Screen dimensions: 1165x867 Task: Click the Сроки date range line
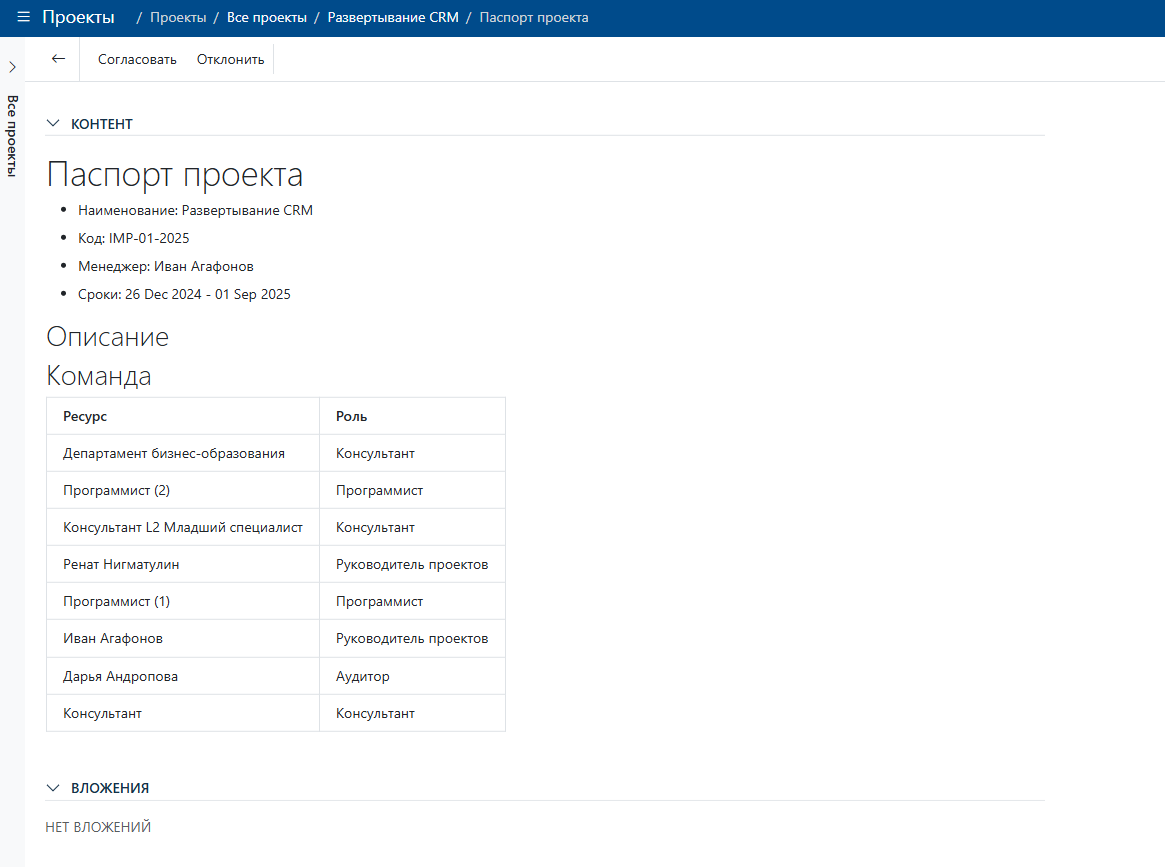pyautogui.click(x=184, y=294)
